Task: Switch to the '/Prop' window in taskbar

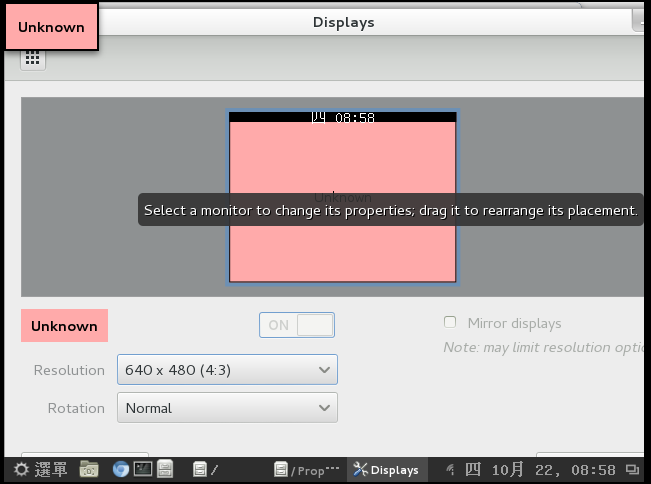Action: (306, 470)
